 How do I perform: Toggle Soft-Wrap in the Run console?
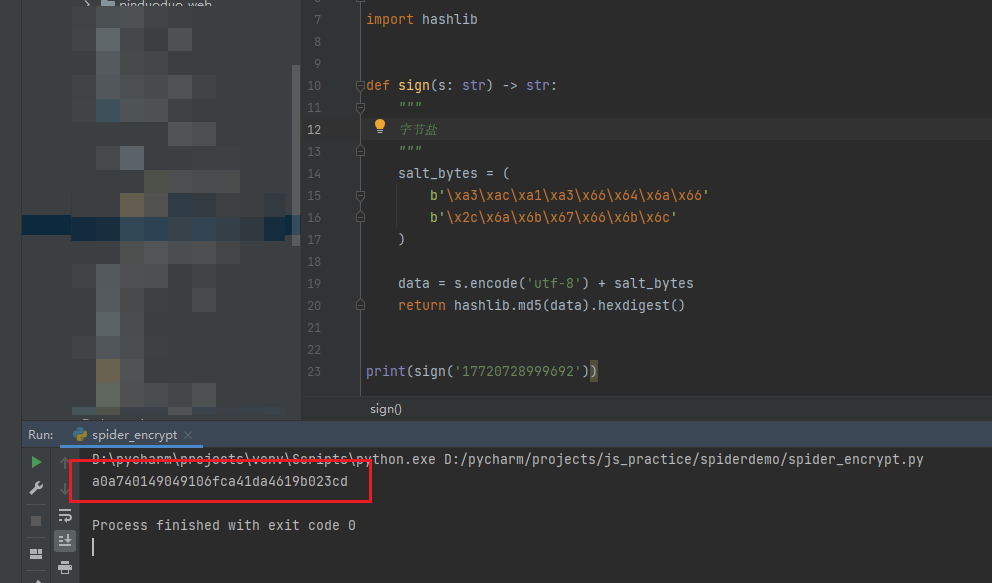click(65, 515)
